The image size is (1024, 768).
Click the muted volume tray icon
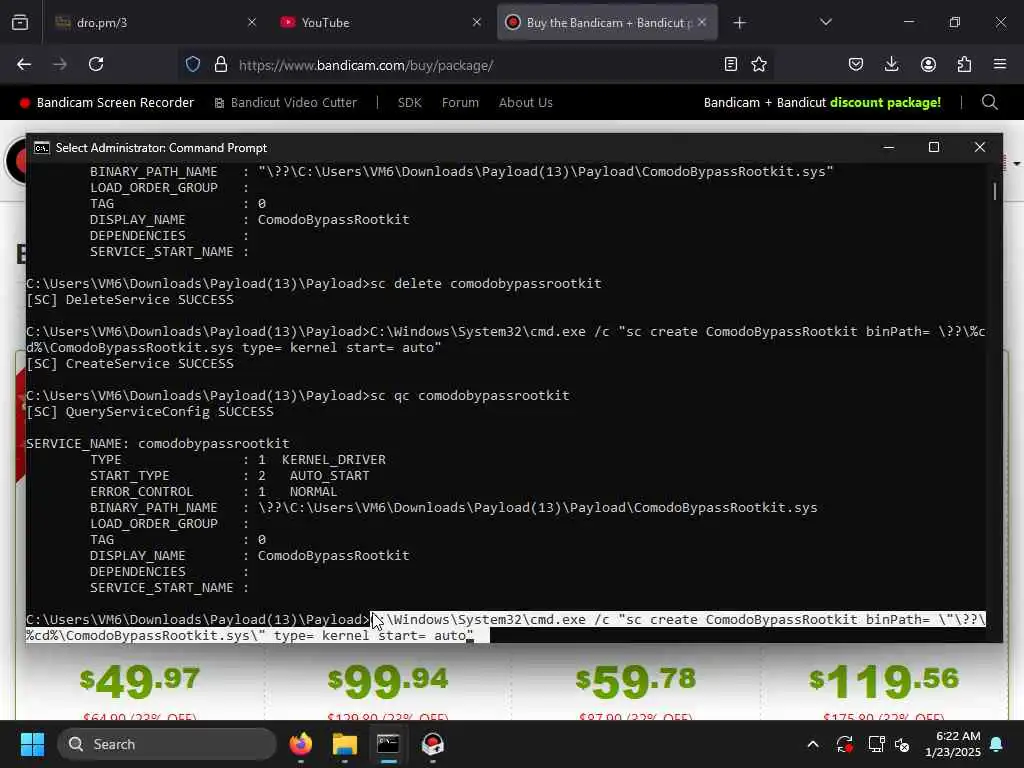[903, 744]
